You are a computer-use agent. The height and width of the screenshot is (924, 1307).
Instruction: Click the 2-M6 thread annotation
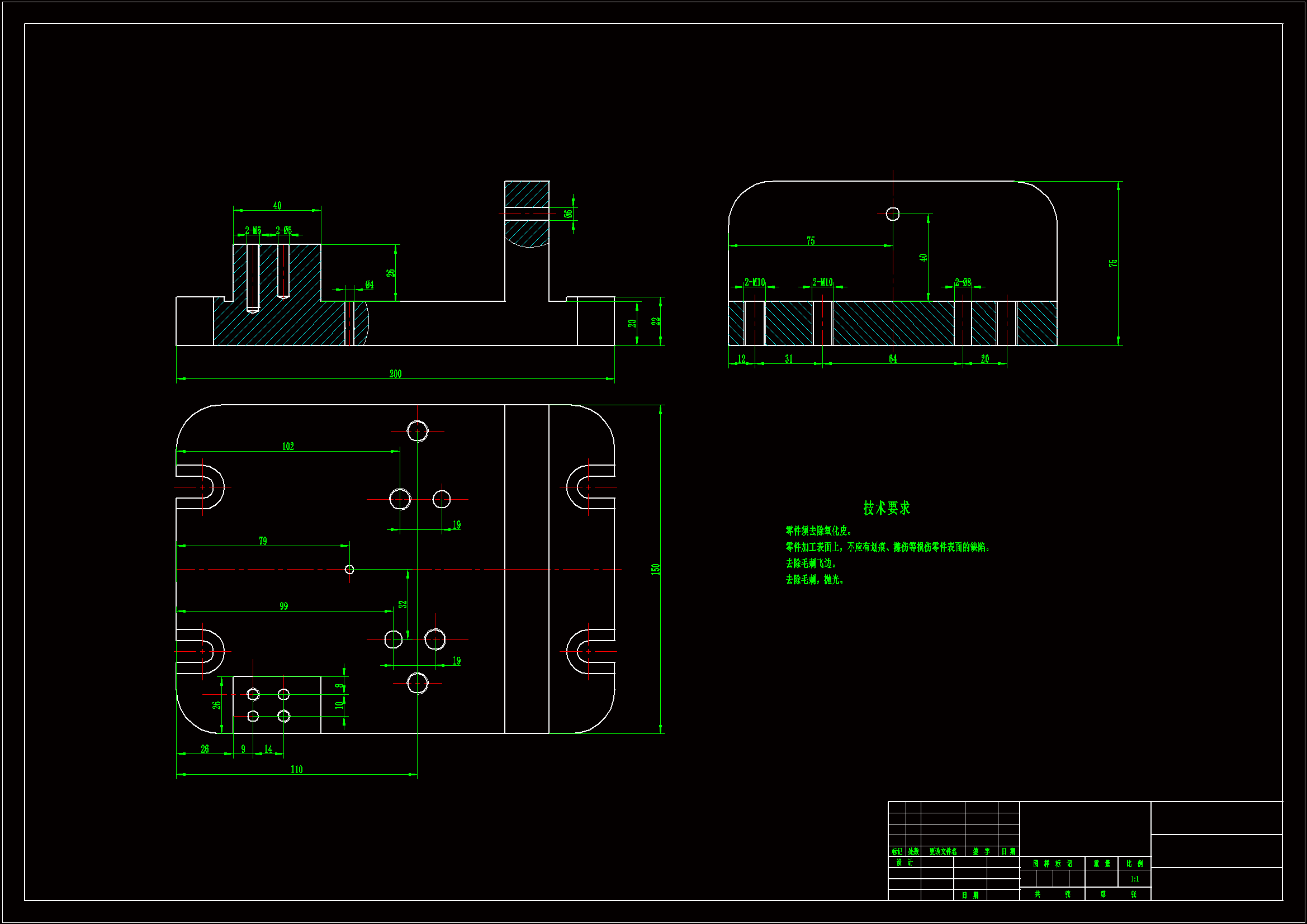coord(253,230)
